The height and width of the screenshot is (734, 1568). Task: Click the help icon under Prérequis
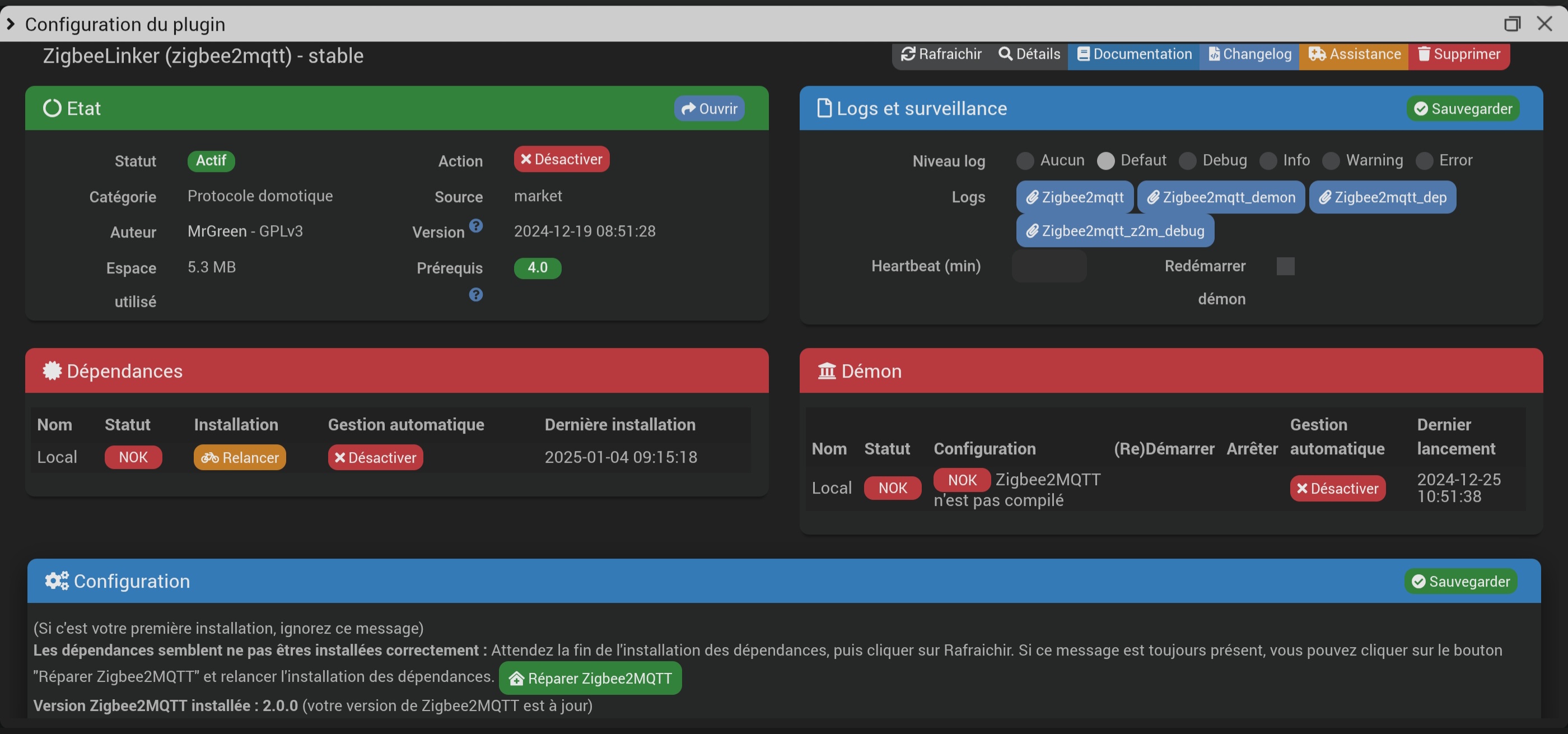[x=476, y=295]
